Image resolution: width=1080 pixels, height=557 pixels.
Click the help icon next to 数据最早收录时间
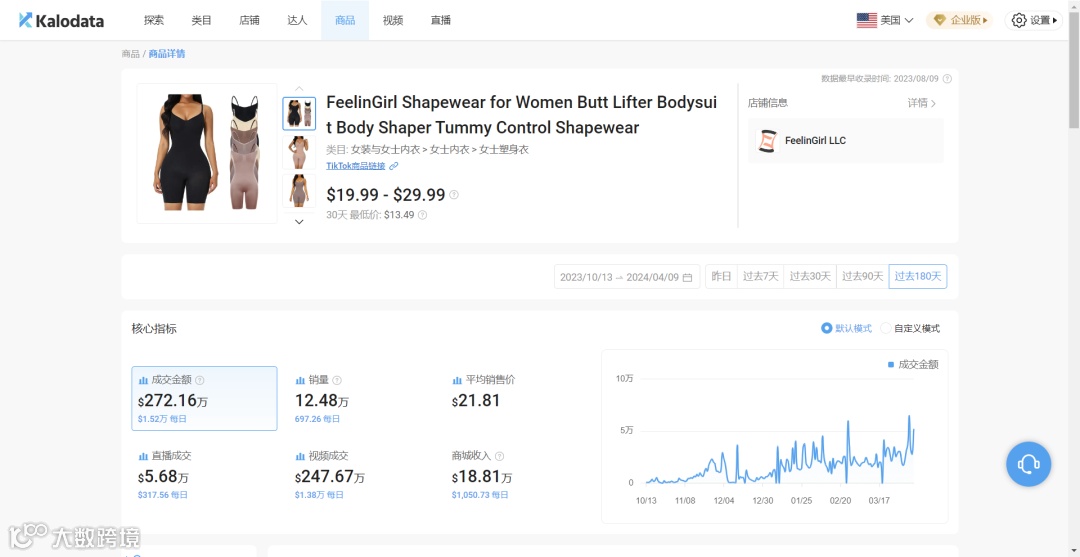[x=947, y=78]
